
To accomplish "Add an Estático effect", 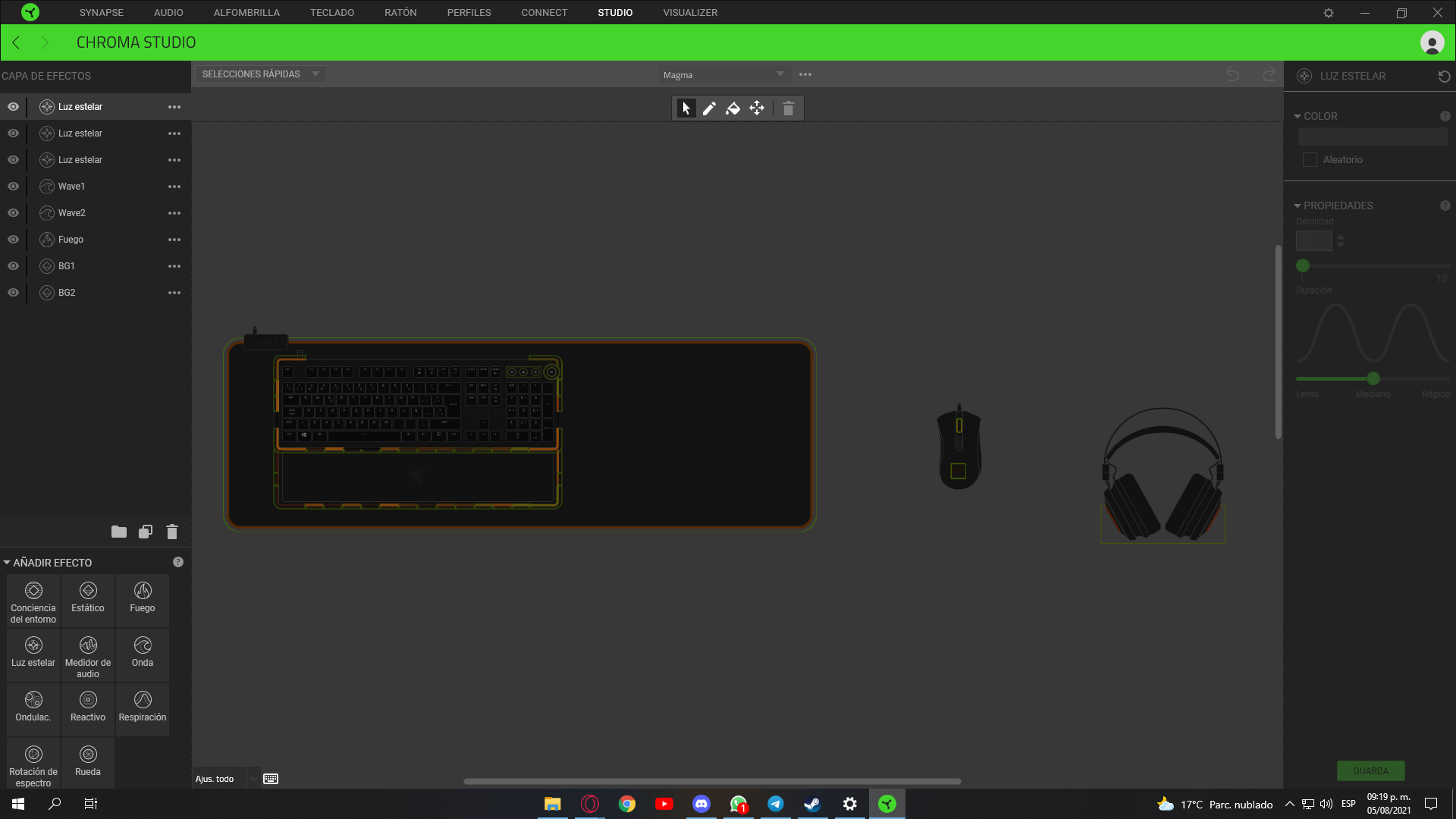I will pos(88,601).
